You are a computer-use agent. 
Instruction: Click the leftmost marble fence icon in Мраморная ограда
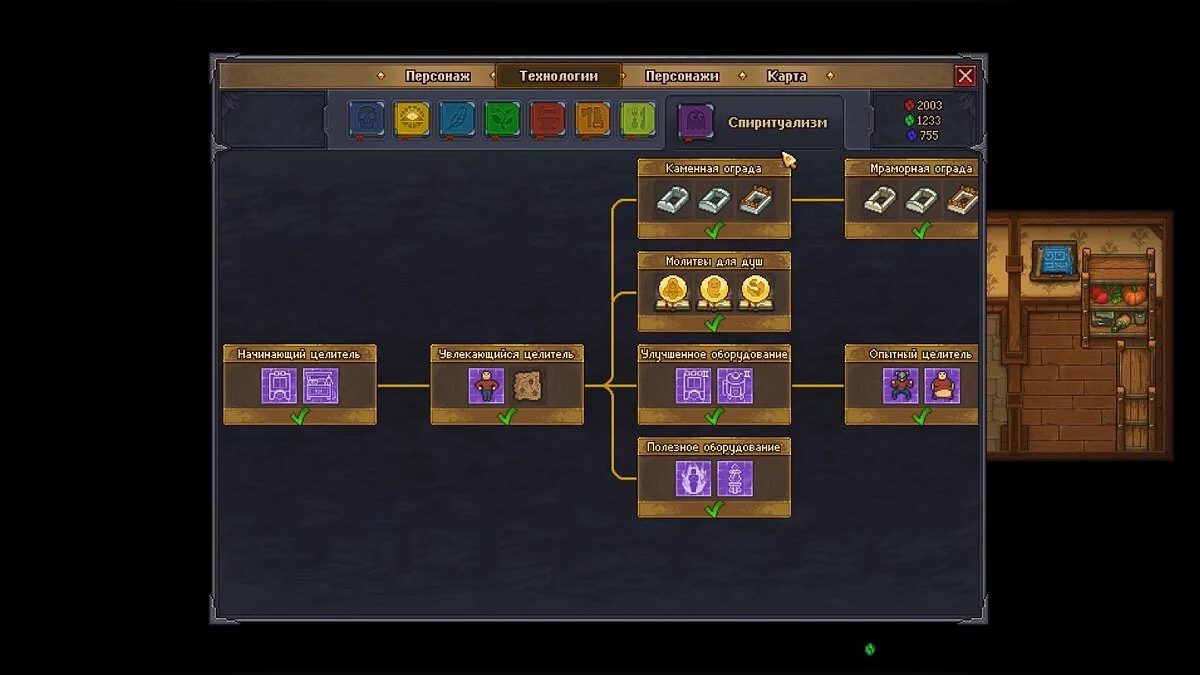tap(878, 201)
